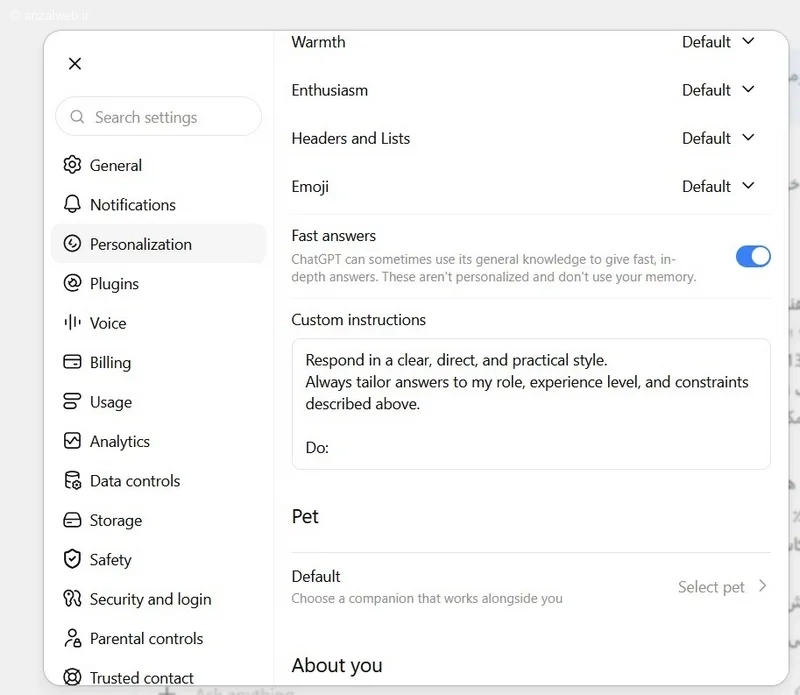Click the Safety shield icon
The image size is (800, 695).
pos(72,559)
